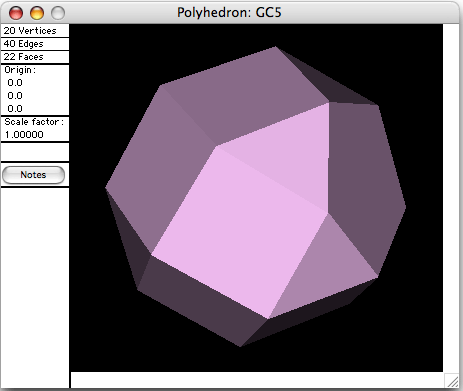Screen dimensions: 463x391
Task: Select the '40 Edges' text
Action: (x=23, y=44)
